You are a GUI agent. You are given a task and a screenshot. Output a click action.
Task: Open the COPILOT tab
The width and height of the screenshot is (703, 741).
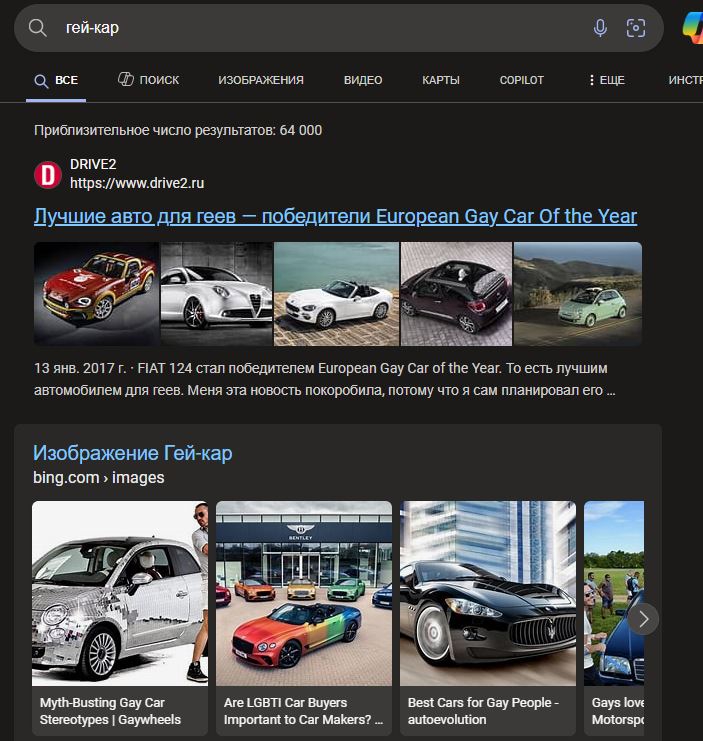[522, 80]
